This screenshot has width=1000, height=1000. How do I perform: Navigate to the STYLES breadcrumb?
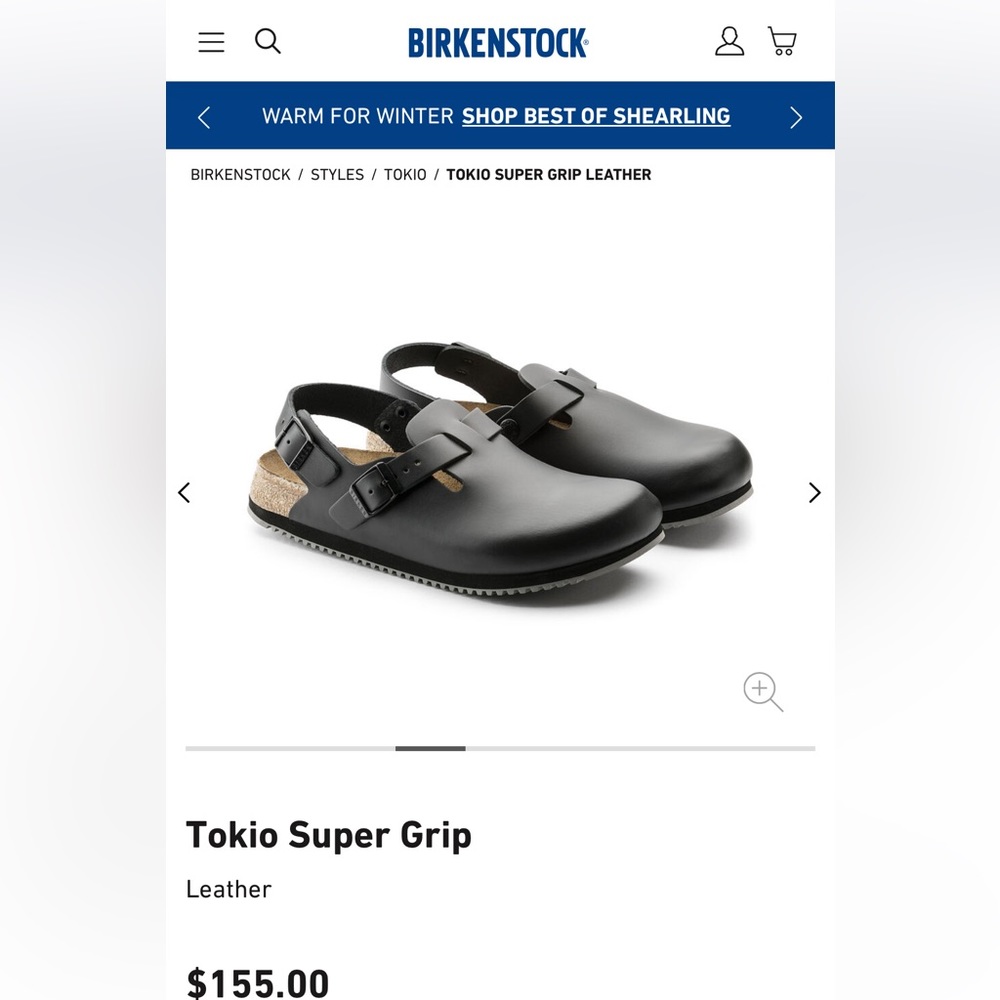(337, 174)
